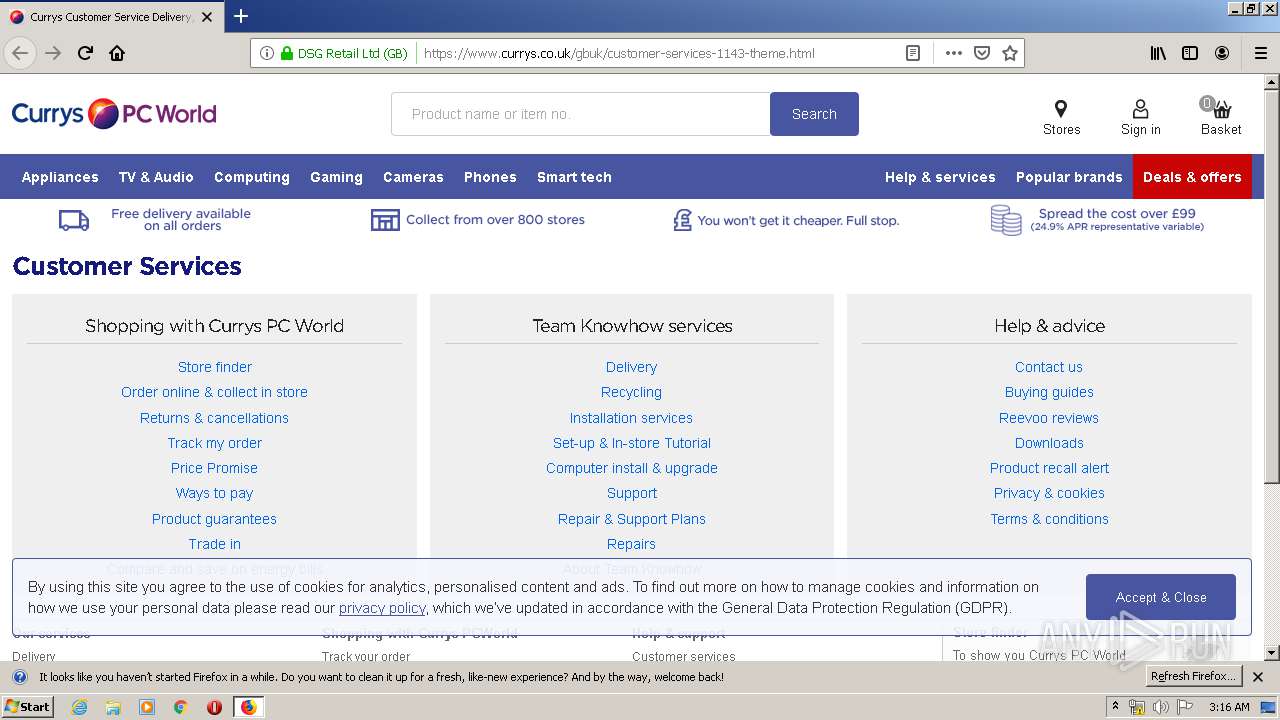Open the Phones menu
The width and height of the screenshot is (1280, 720).
pyautogui.click(x=490, y=177)
